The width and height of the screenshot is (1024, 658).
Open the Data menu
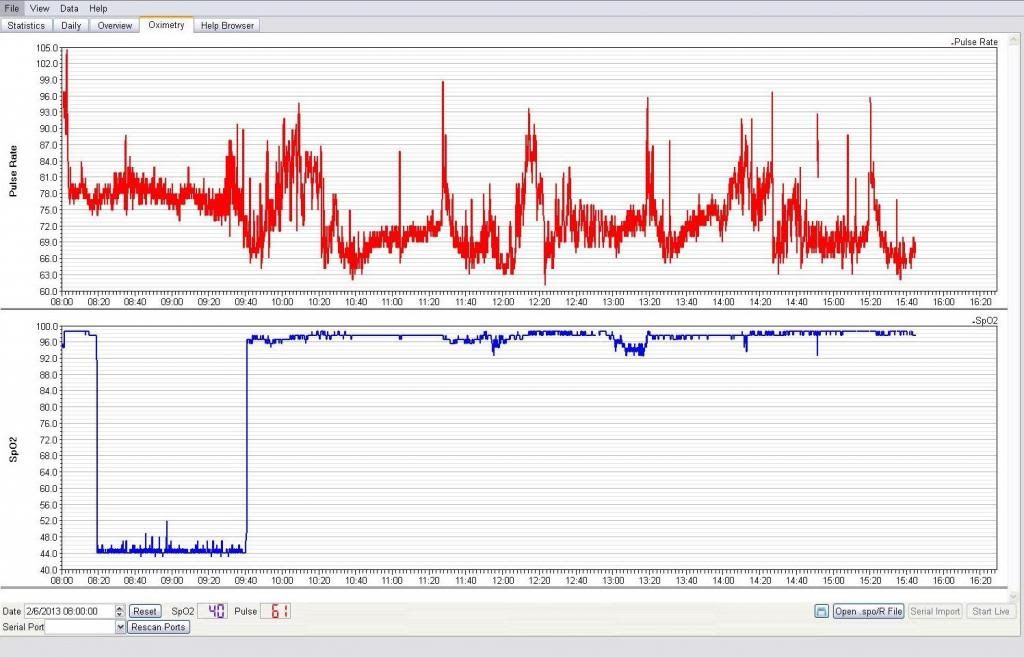pyautogui.click(x=69, y=8)
